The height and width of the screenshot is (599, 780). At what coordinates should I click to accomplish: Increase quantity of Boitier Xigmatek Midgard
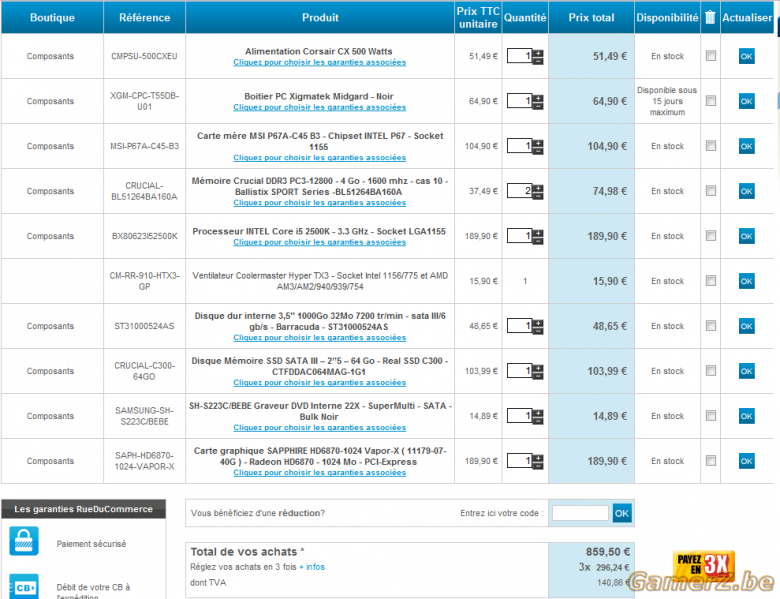click(x=538, y=98)
